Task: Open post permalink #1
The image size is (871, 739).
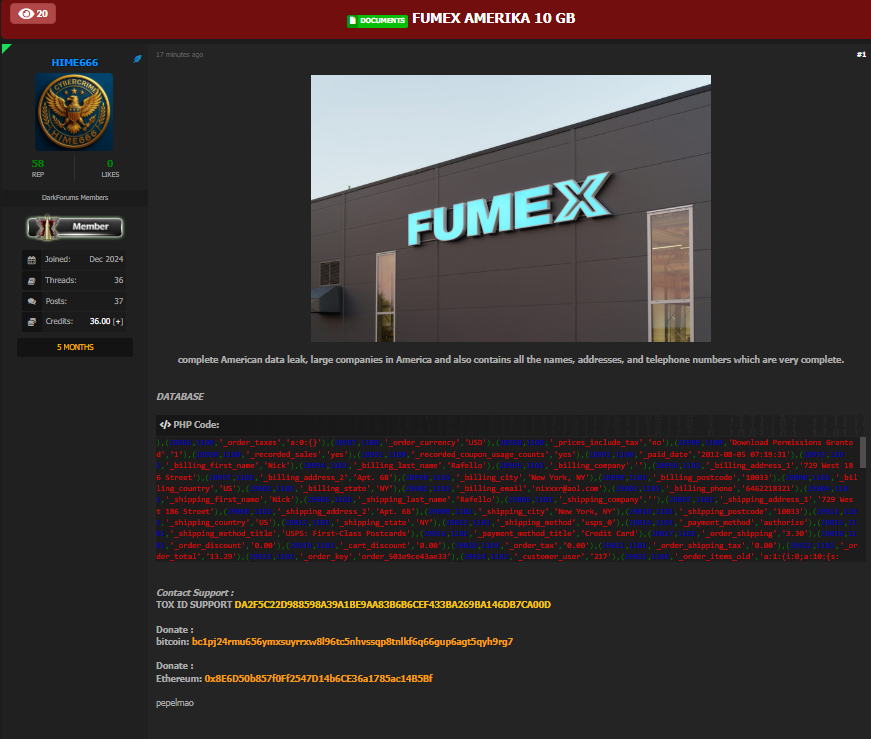Action: [x=860, y=54]
